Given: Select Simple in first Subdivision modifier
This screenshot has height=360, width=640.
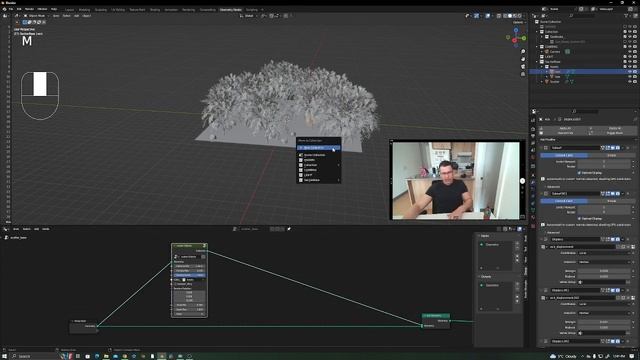Looking at the screenshot, I should [611, 156].
